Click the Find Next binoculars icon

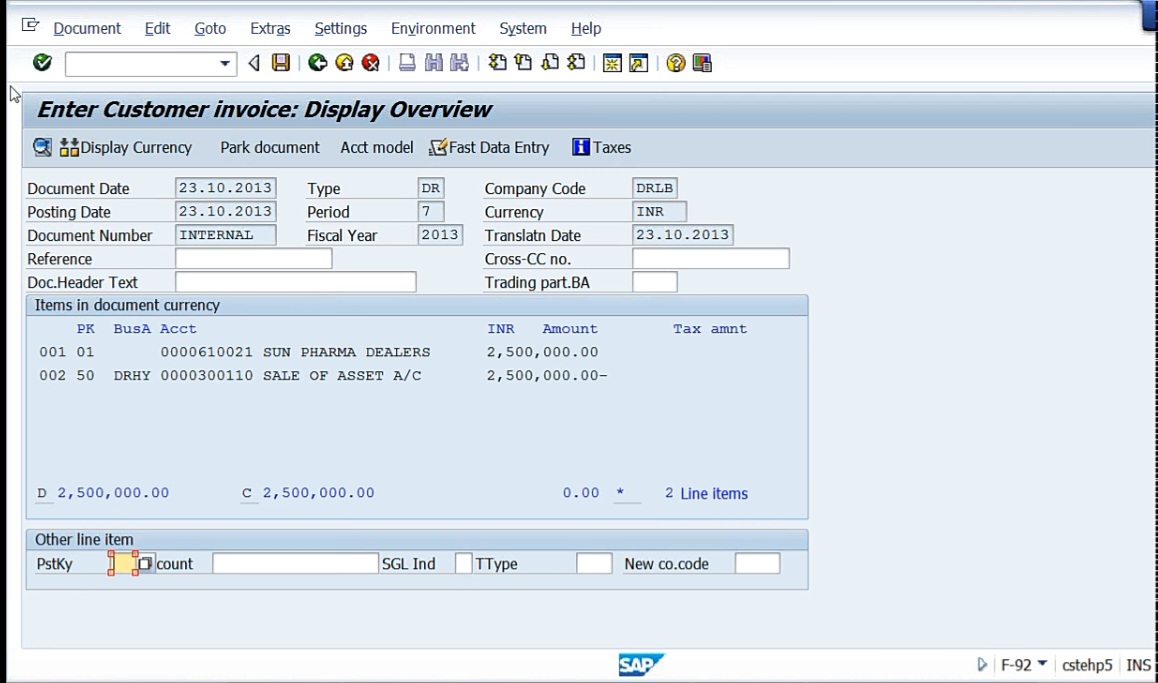(459, 63)
